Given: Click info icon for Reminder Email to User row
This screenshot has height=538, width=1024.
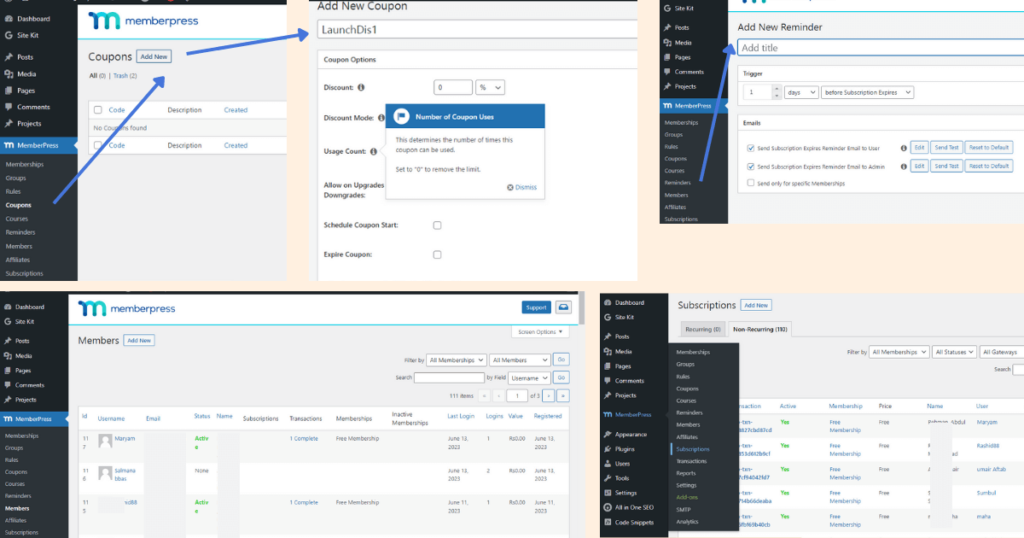Looking at the screenshot, I should point(904,148).
